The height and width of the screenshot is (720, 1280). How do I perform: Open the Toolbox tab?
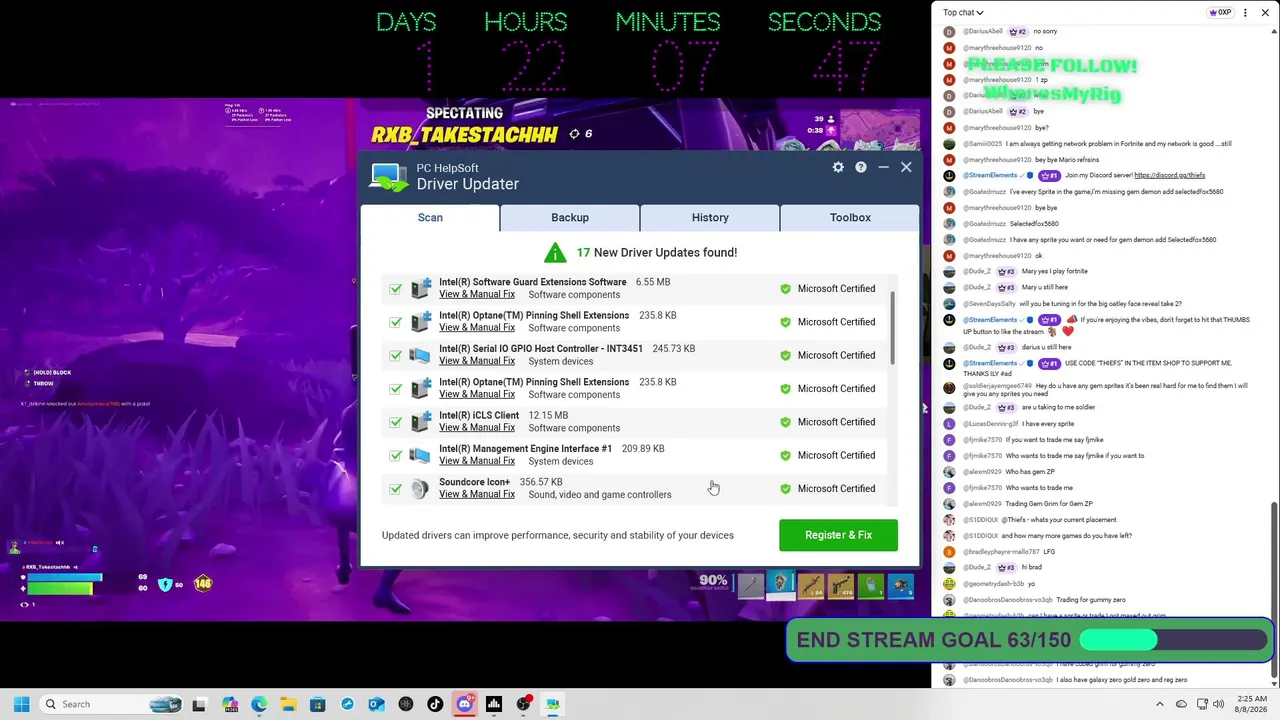point(850,217)
